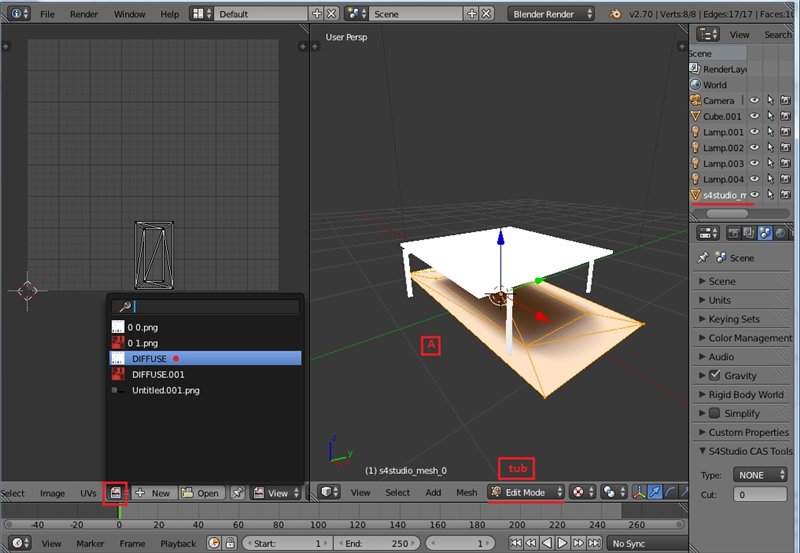Enable the Simplify checkbox
This screenshot has width=800, height=553.
click(x=715, y=413)
